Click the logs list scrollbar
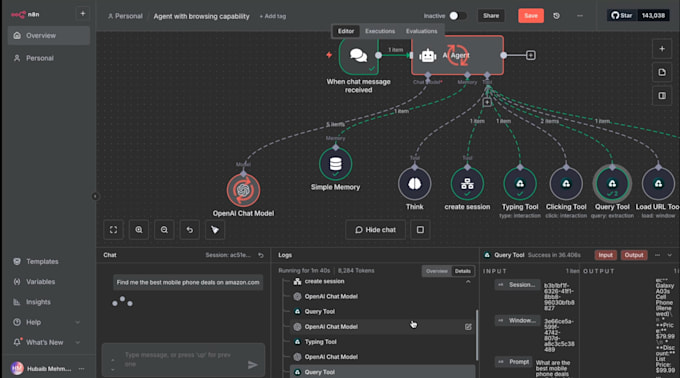The width and height of the screenshot is (680, 378). (x=477, y=335)
